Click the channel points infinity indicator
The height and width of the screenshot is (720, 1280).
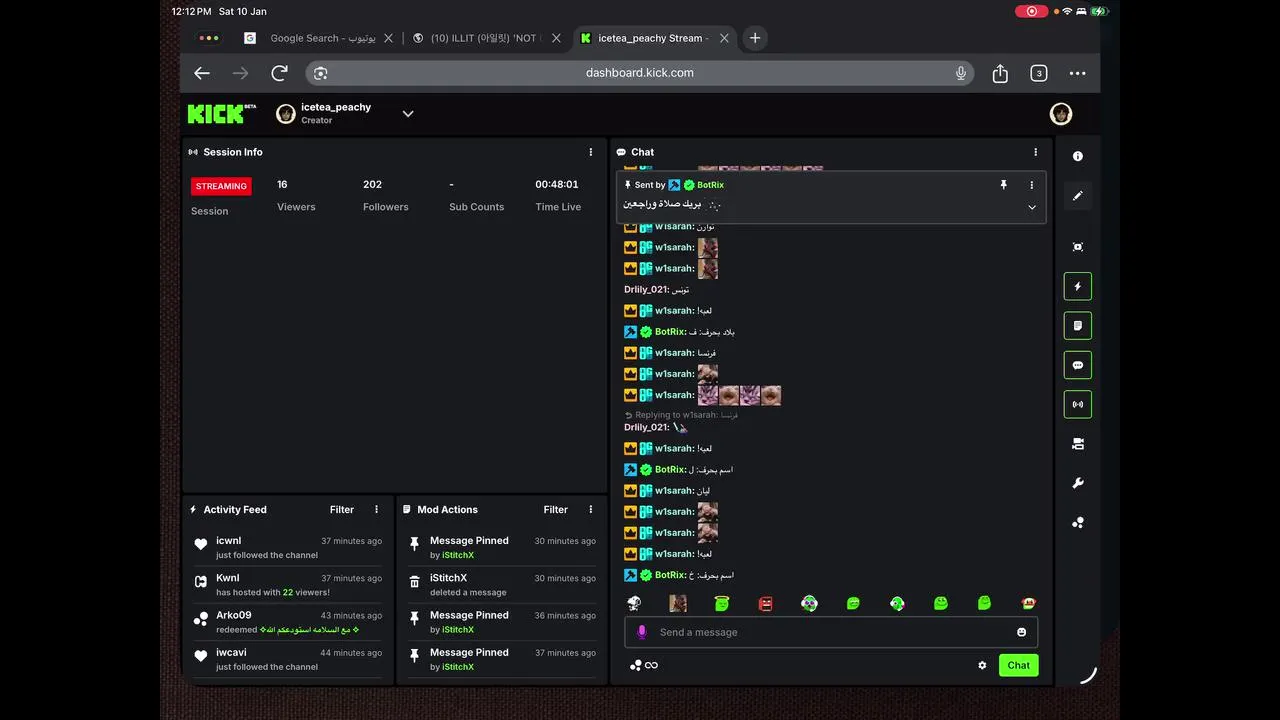click(x=644, y=665)
